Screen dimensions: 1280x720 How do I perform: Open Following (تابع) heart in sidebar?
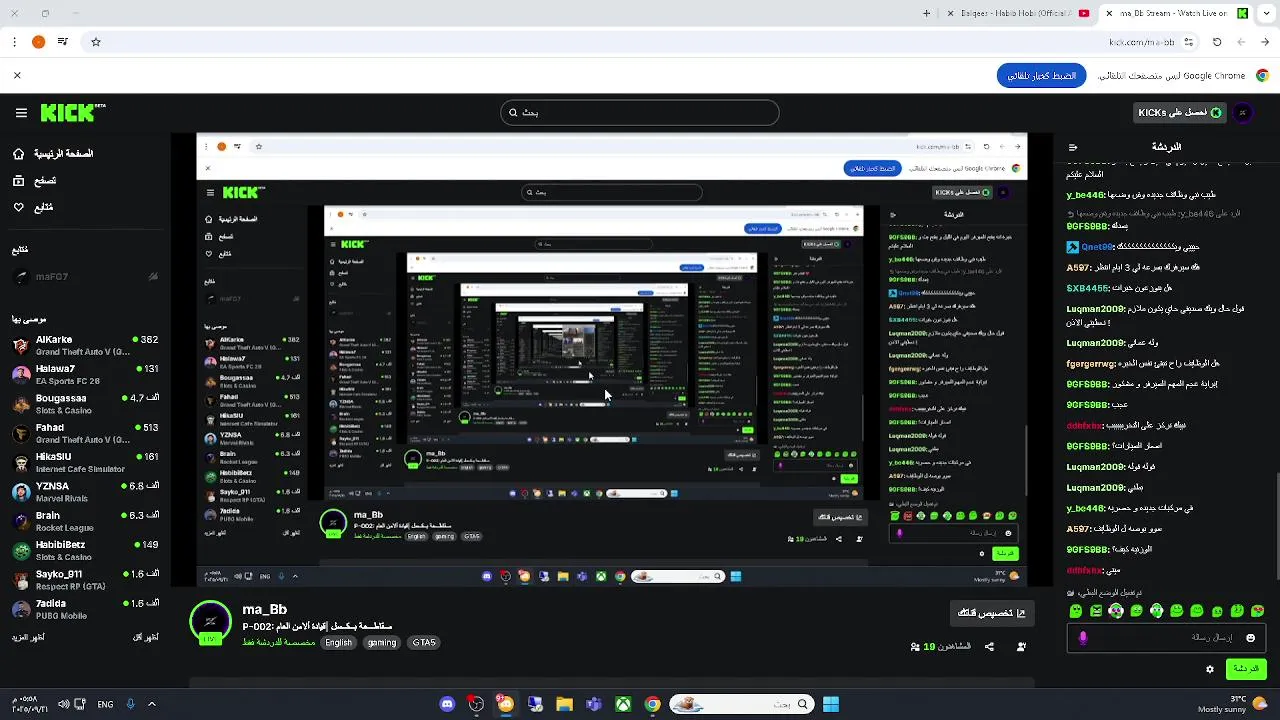point(19,208)
